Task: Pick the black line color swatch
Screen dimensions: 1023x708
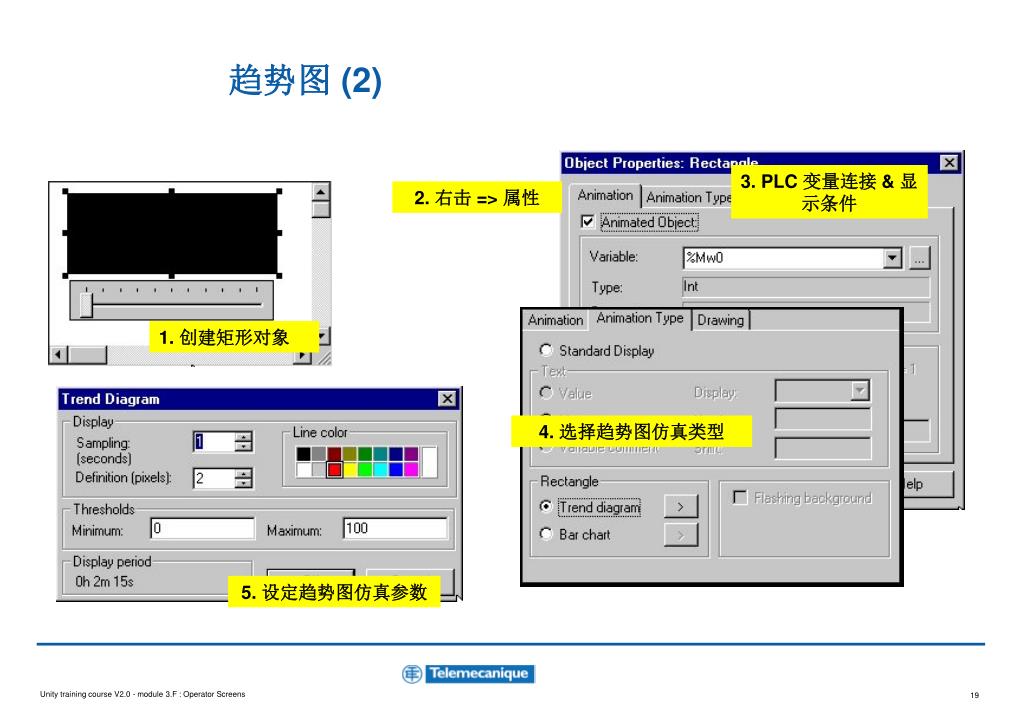Action: pos(303,454)
